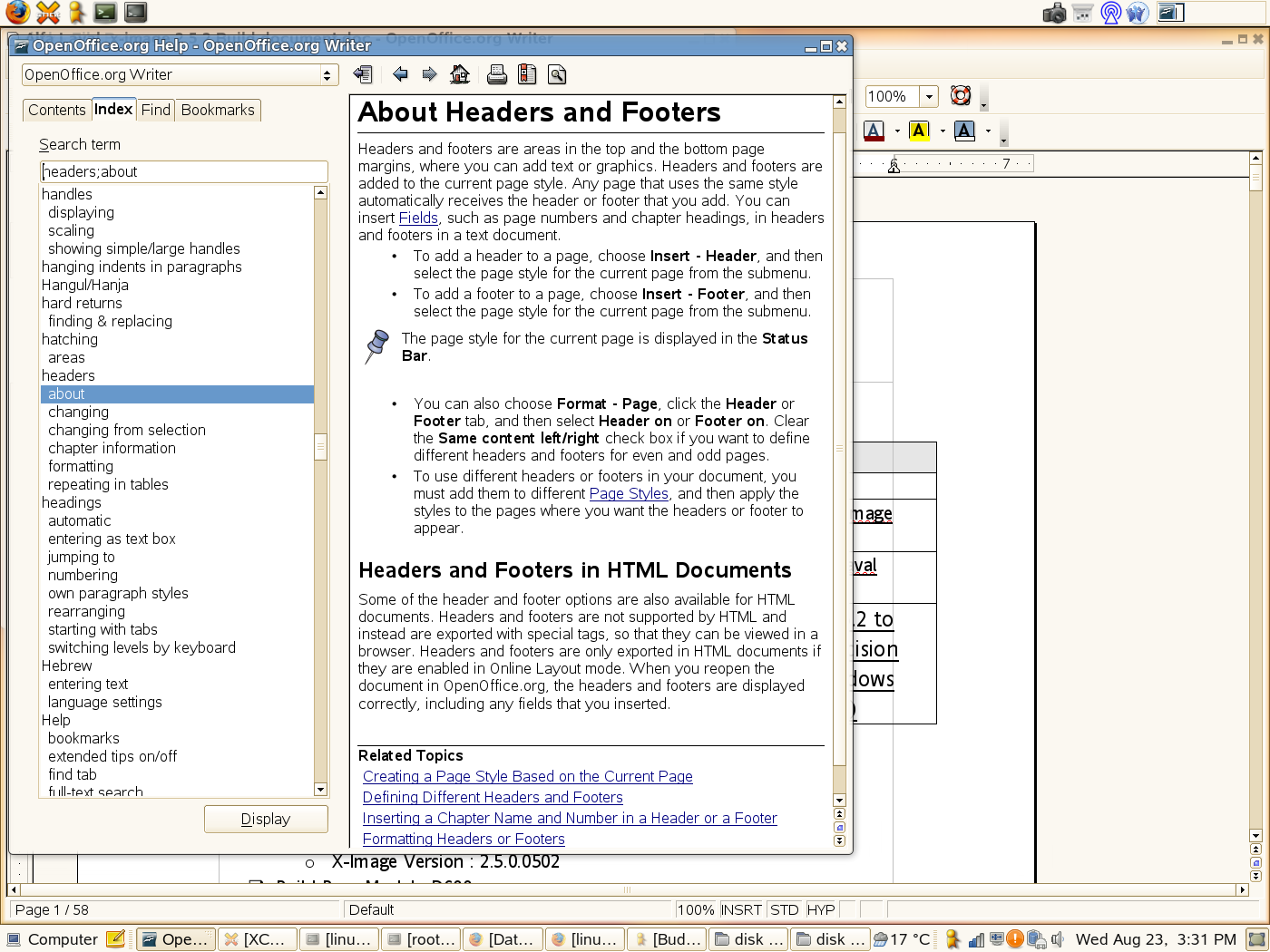This screenshot has height=952, width=1270.
Task: Open the Bookmarks tab
Action: (x=218, y=110)
